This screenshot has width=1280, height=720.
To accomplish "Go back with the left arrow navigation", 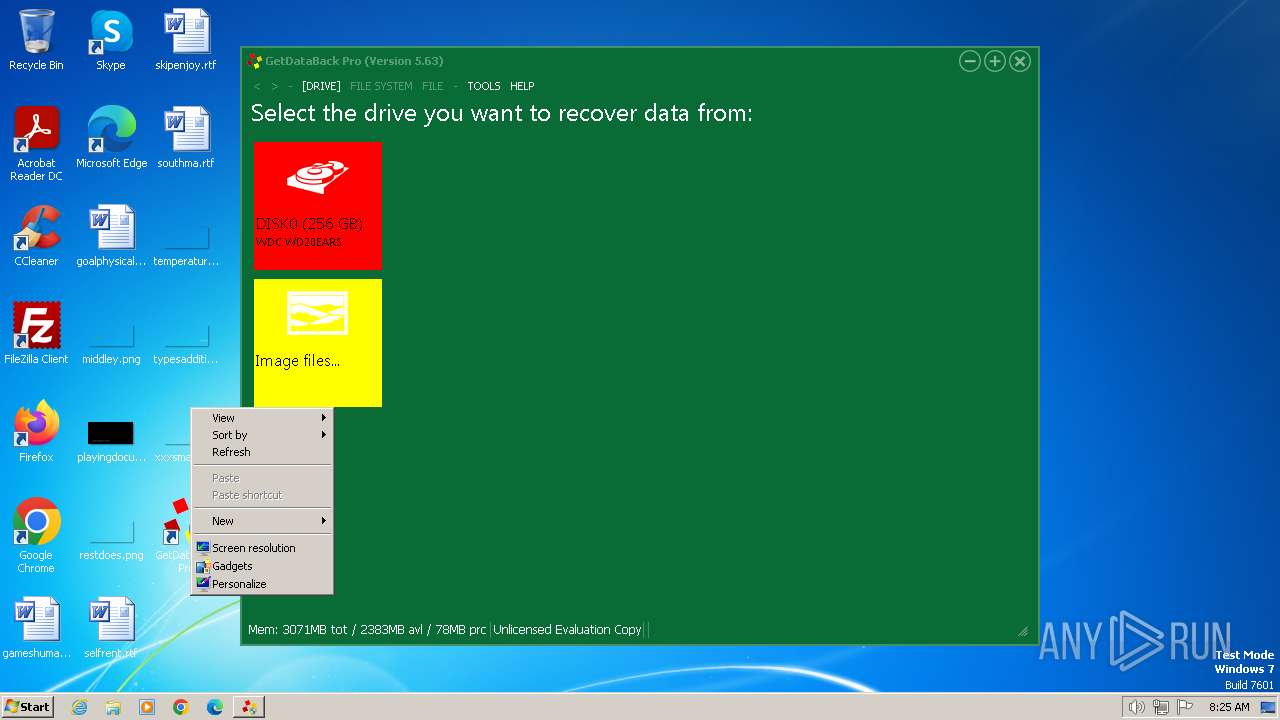I will point(257,86).
